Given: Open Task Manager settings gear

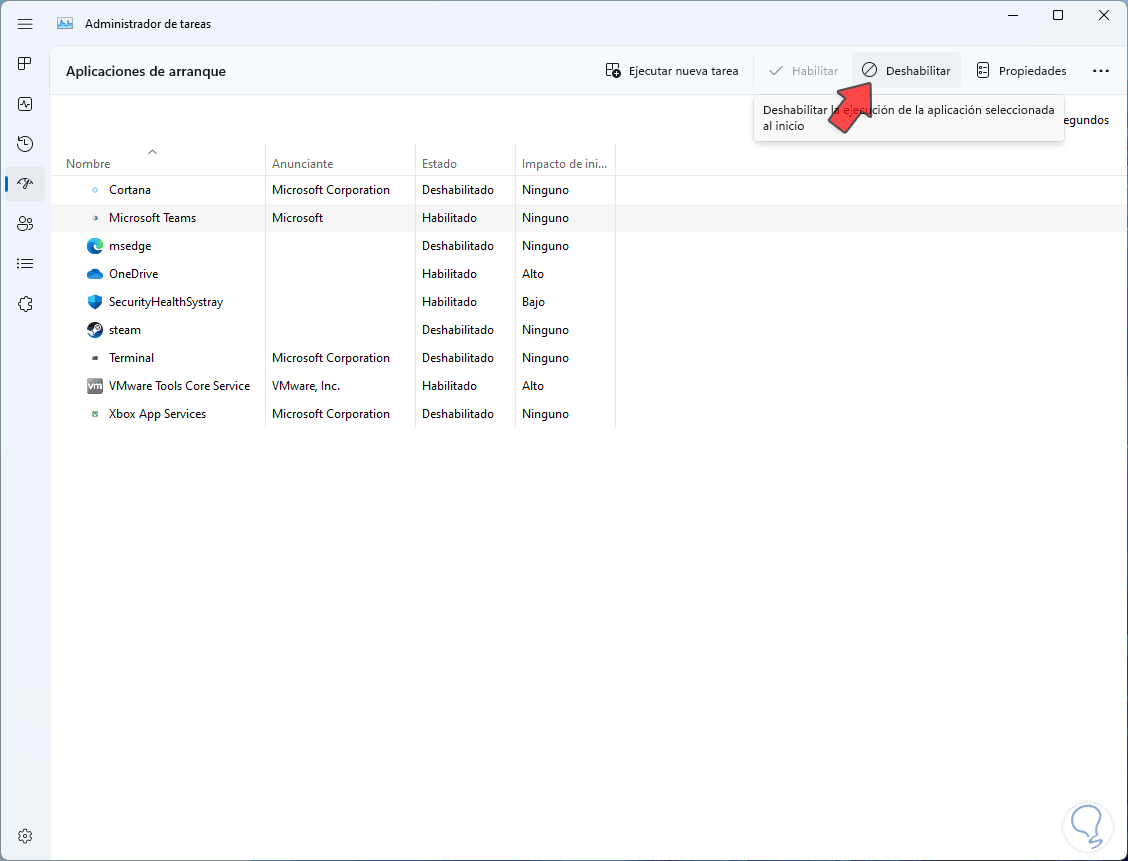Looking at the screenshot, I should 25,836.
